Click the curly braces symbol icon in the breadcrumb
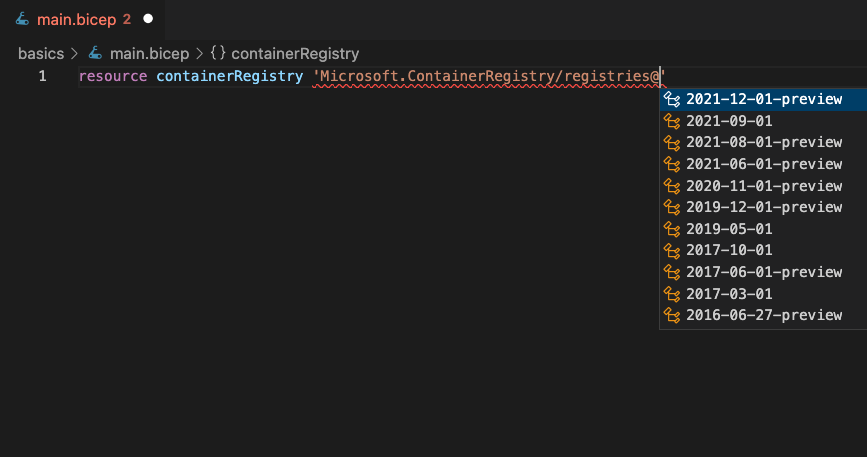Screen dimensions: 867x457 coord(218,53)
